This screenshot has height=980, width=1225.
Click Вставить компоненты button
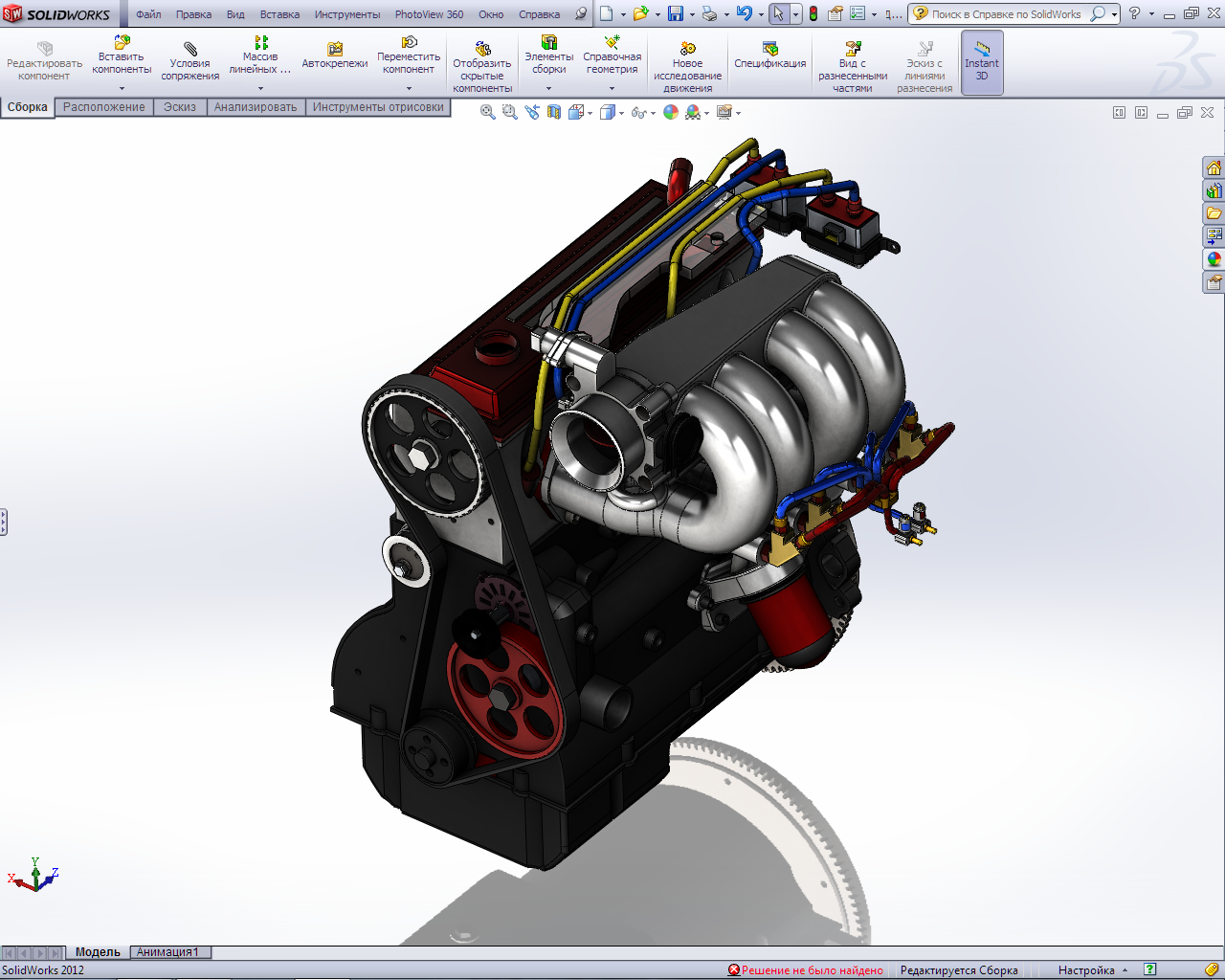click(122, 56)
